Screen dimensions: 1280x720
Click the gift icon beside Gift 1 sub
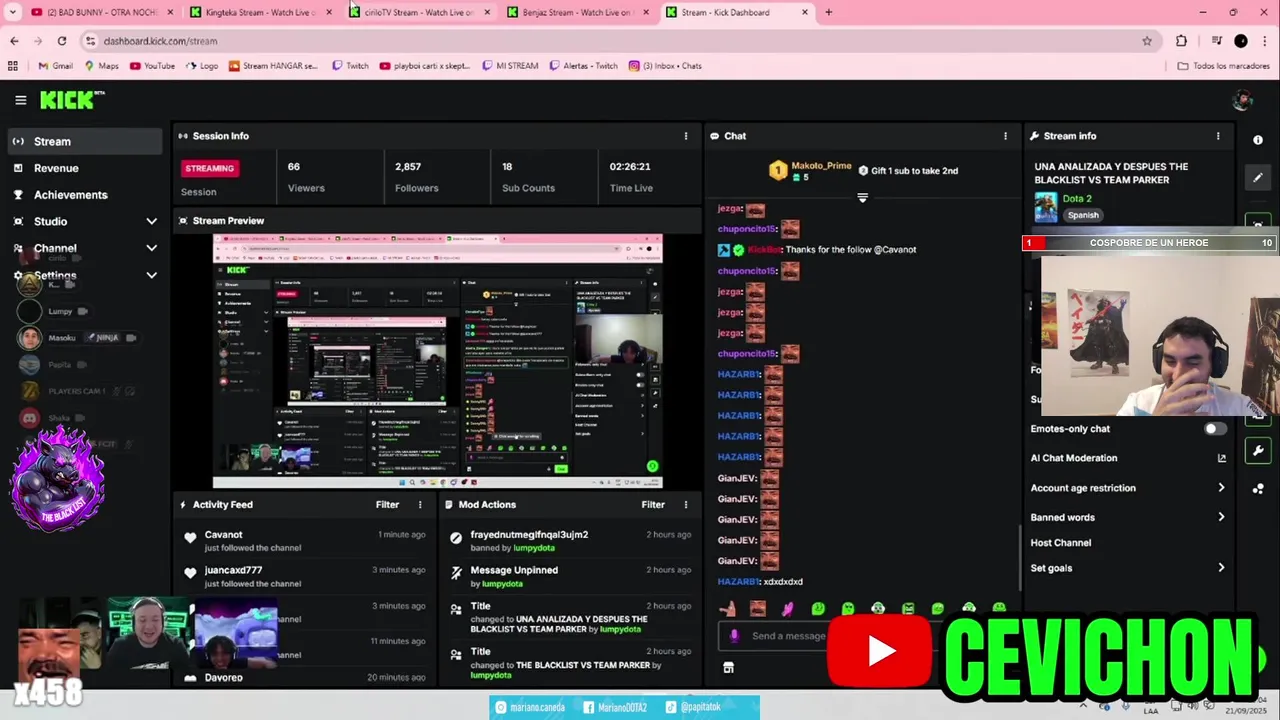(863, 171)
